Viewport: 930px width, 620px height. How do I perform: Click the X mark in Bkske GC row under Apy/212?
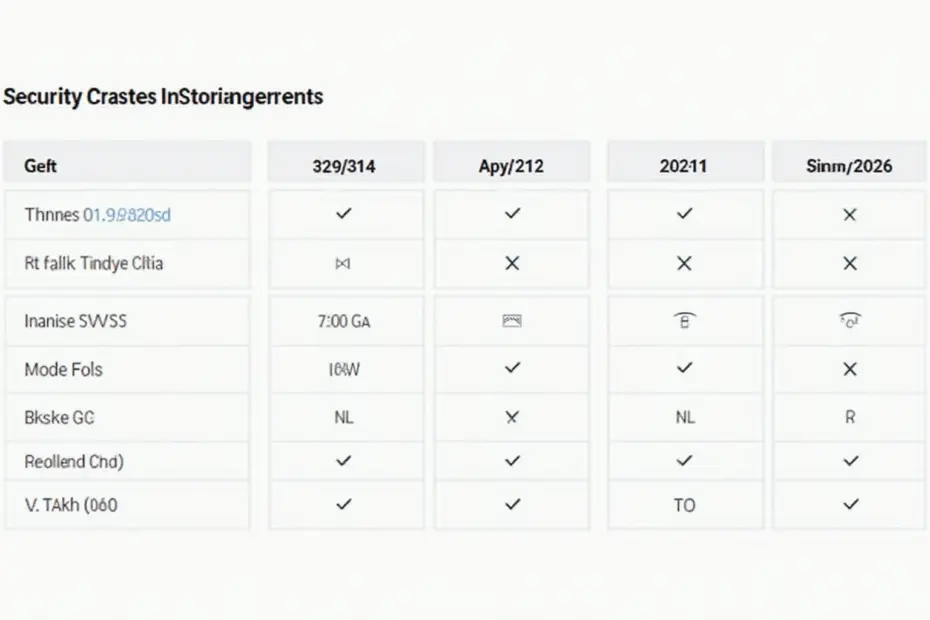click(x=512, y=417)
